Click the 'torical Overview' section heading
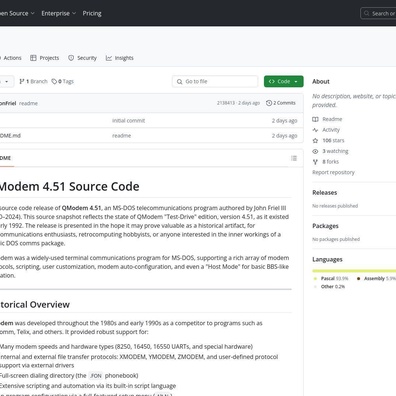 tap(35, 305)
